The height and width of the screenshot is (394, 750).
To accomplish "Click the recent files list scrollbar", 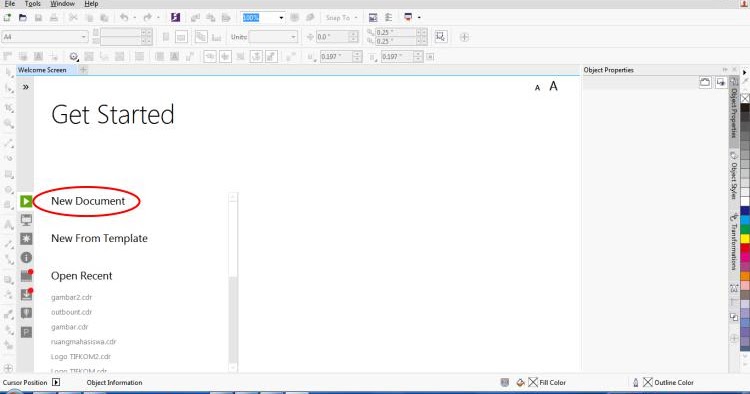I will click(x=233, y=320).
